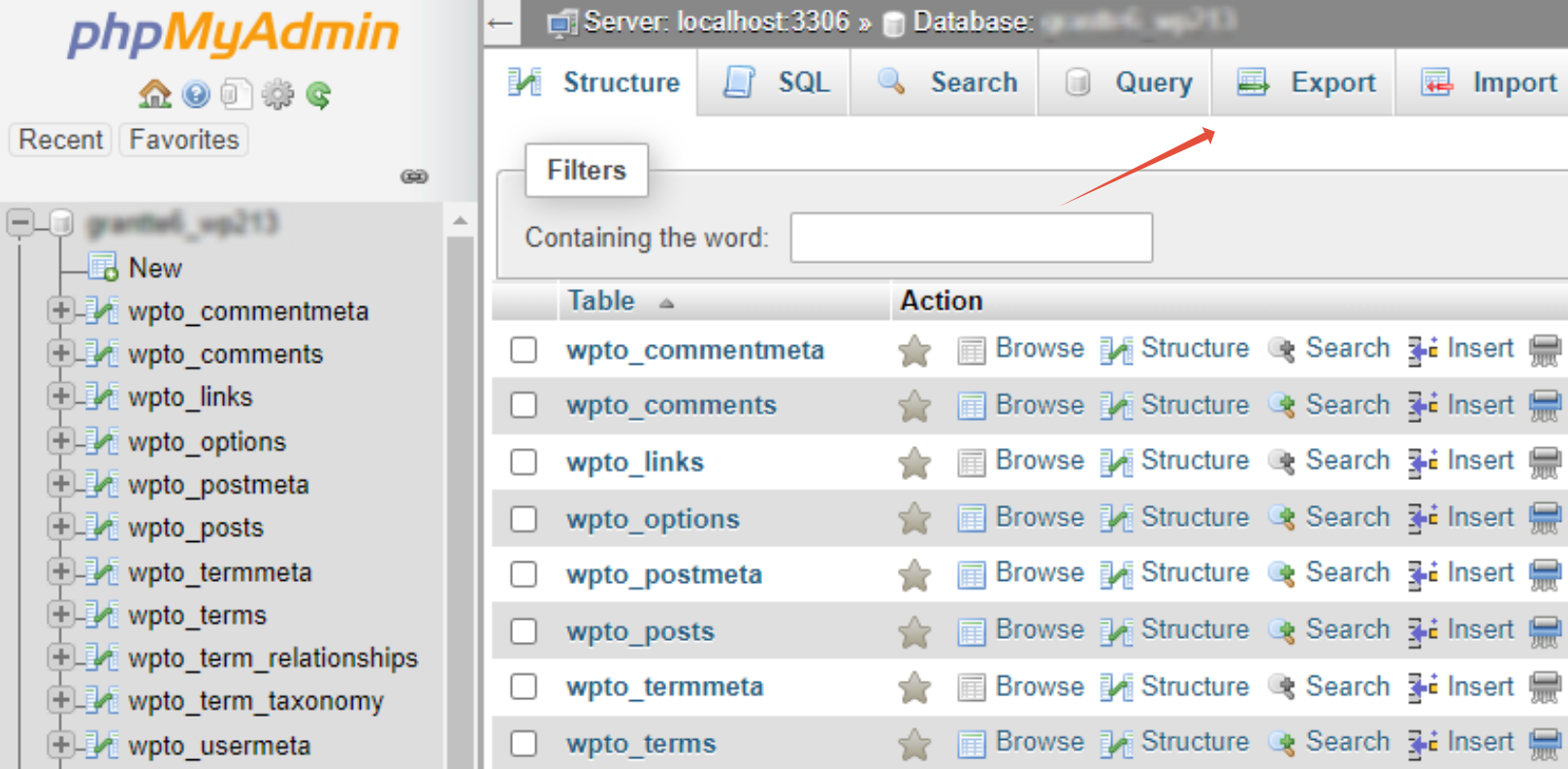Click Server: localhost:3306 breadcrumb

pos(716,21)
